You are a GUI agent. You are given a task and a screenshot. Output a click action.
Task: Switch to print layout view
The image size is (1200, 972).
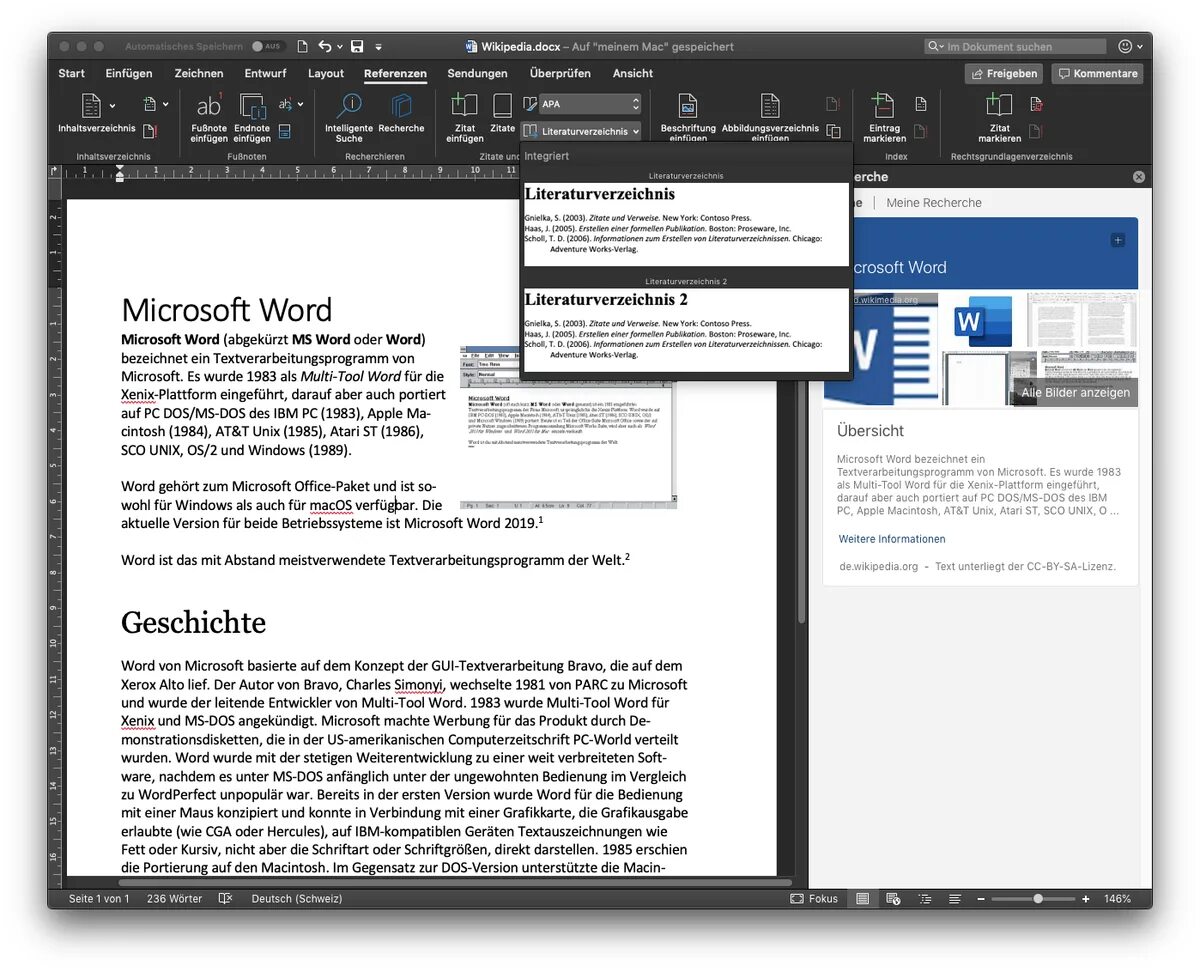tap(862, 899)
